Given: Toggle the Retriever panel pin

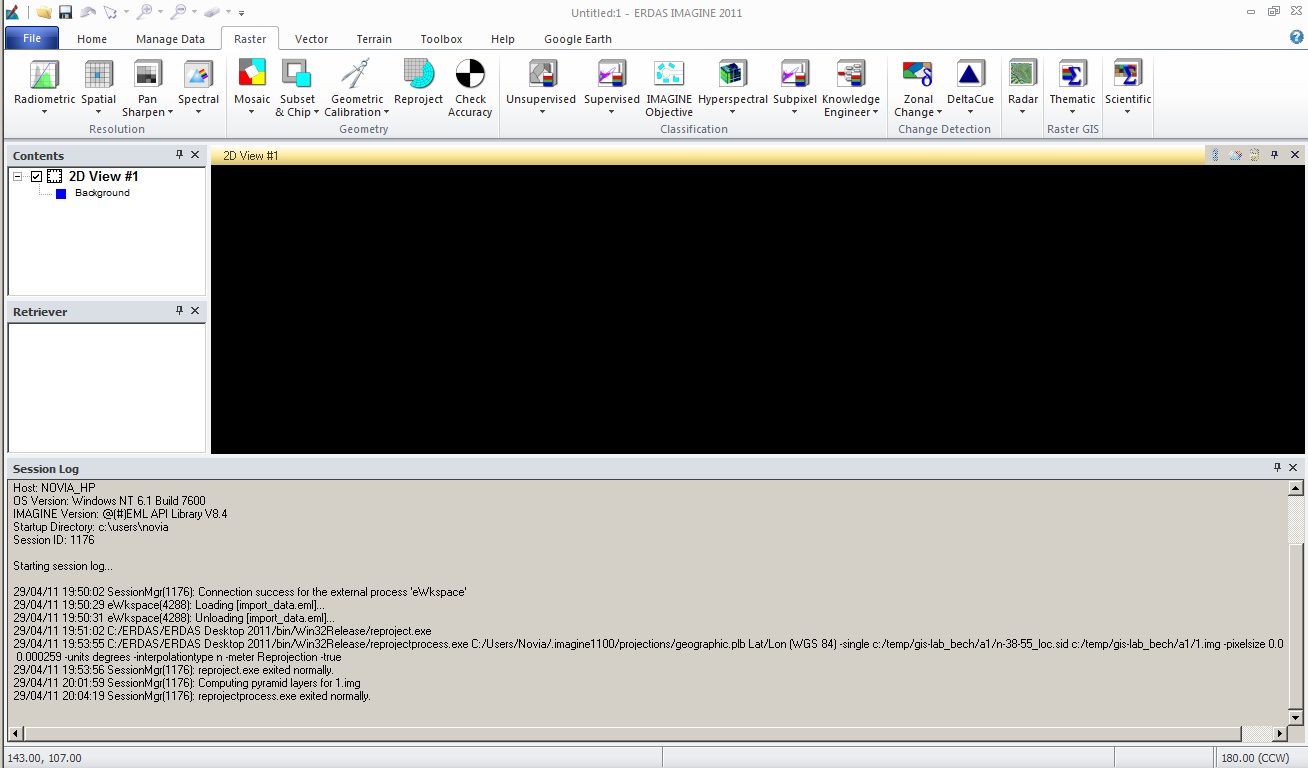Looking at the screenshot, I should pyautogui.click(x=179, y=311).
